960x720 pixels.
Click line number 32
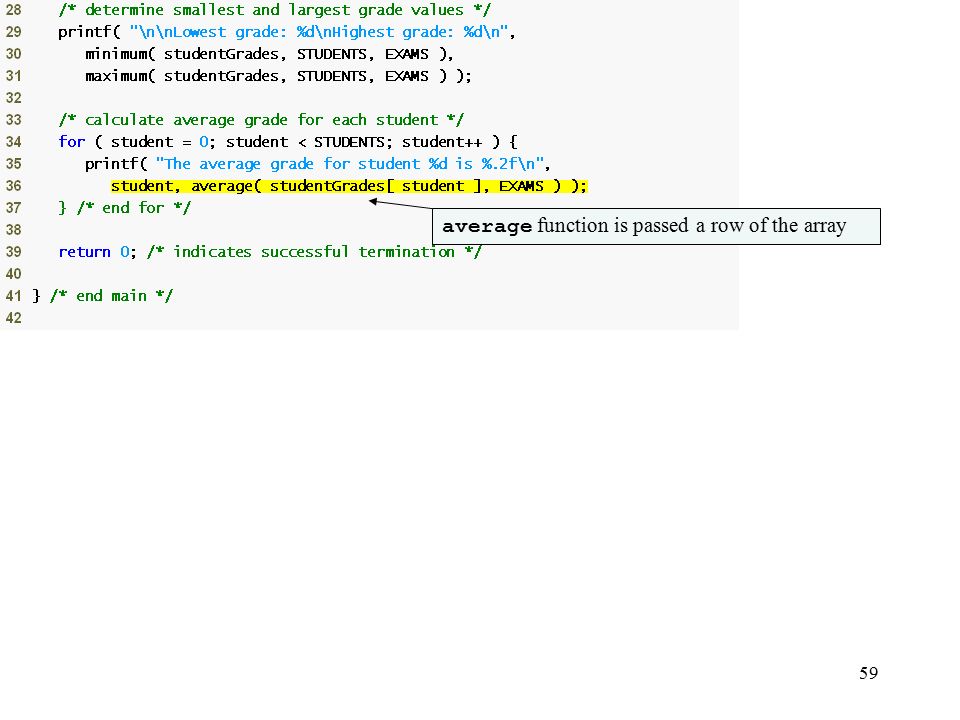pyautogui.click(x=13, y=98)
